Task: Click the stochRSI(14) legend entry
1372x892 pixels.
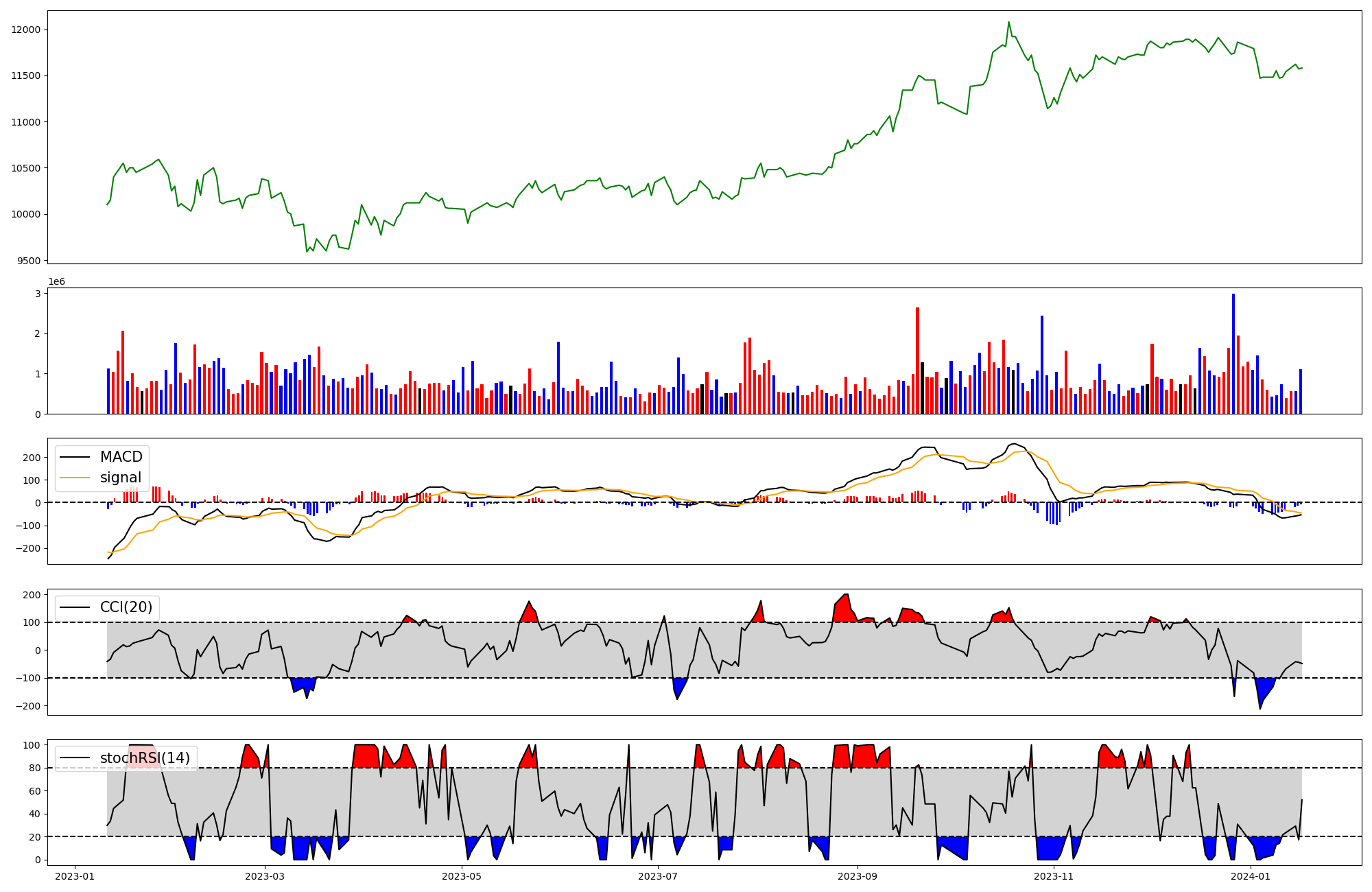Action: [x=145, y=758]
